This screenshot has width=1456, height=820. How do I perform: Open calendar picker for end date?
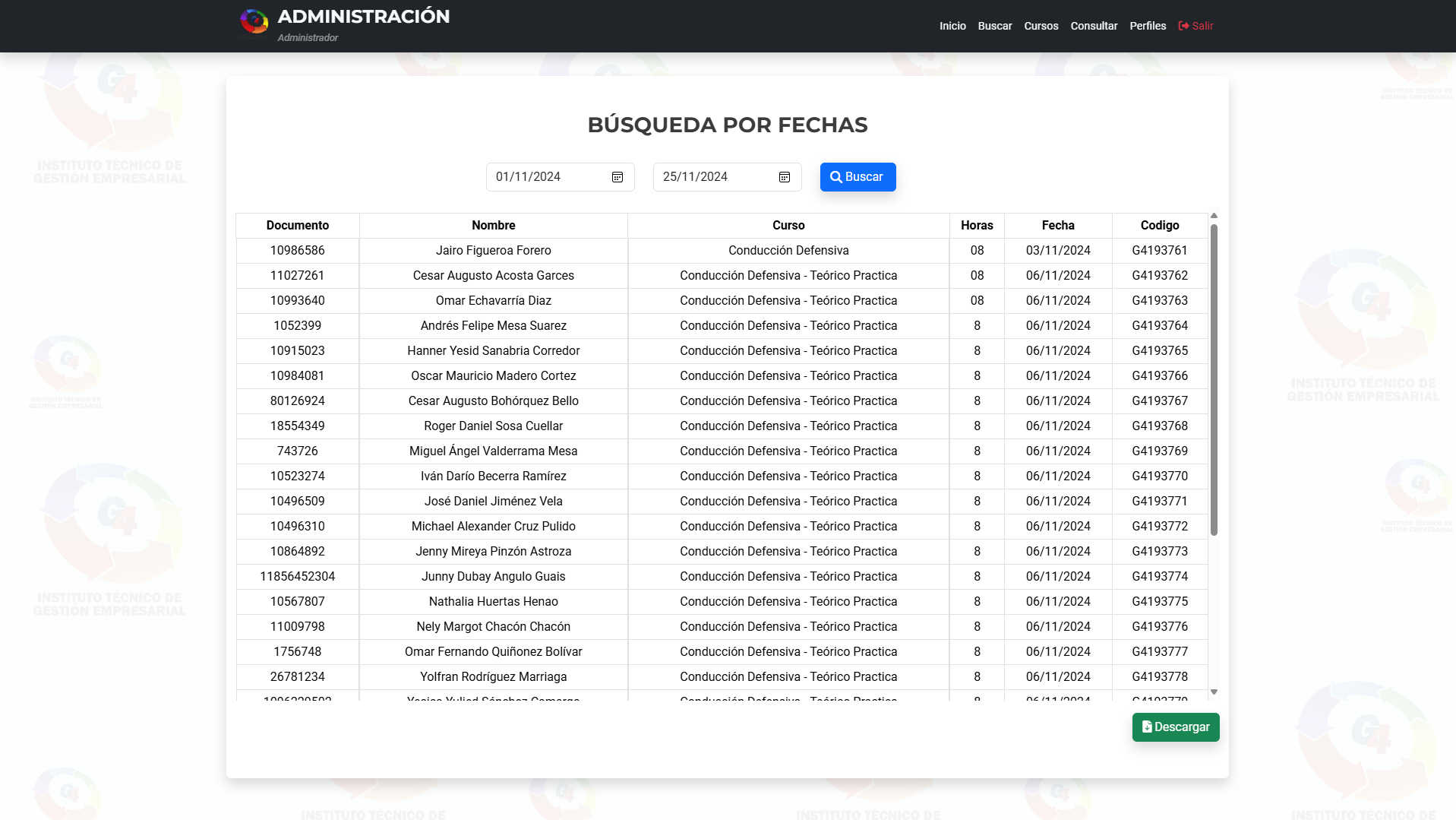(x=785, y=177)
